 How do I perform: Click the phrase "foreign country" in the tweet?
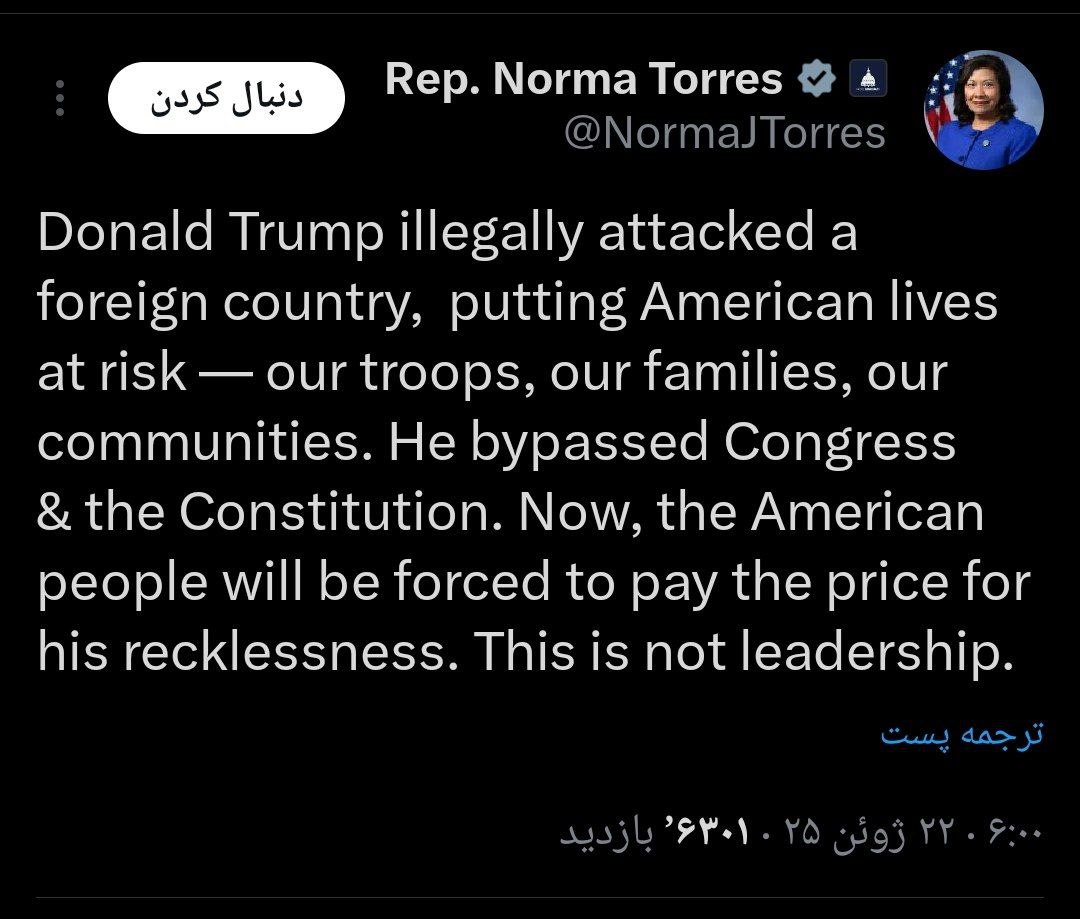coord(223,303)
